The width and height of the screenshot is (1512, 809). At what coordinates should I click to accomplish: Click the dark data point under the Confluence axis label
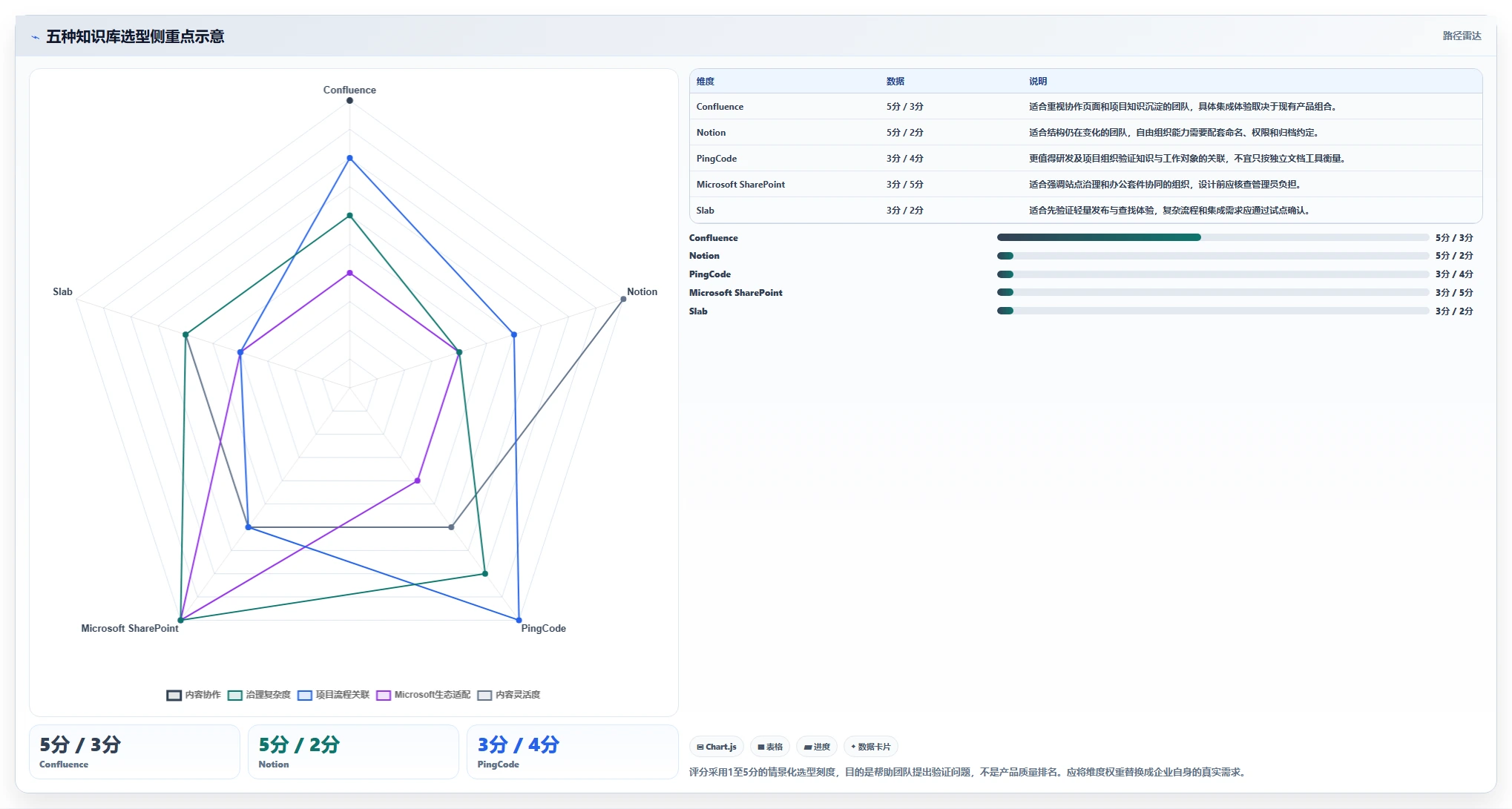(x=349, y=101)
